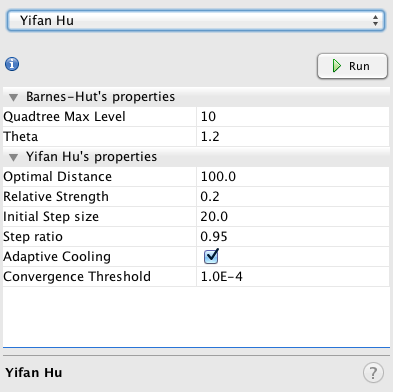Edit the Step ratio value
The height and width of the screenshot is (392, 393).
coord(293,237)
